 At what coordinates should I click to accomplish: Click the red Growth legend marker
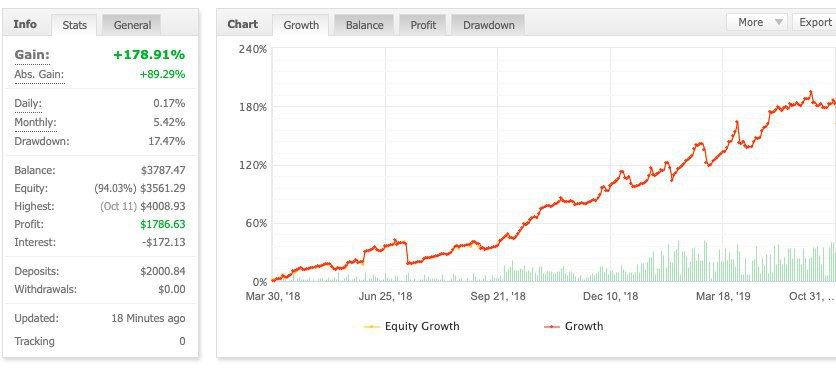pos(552,326)
